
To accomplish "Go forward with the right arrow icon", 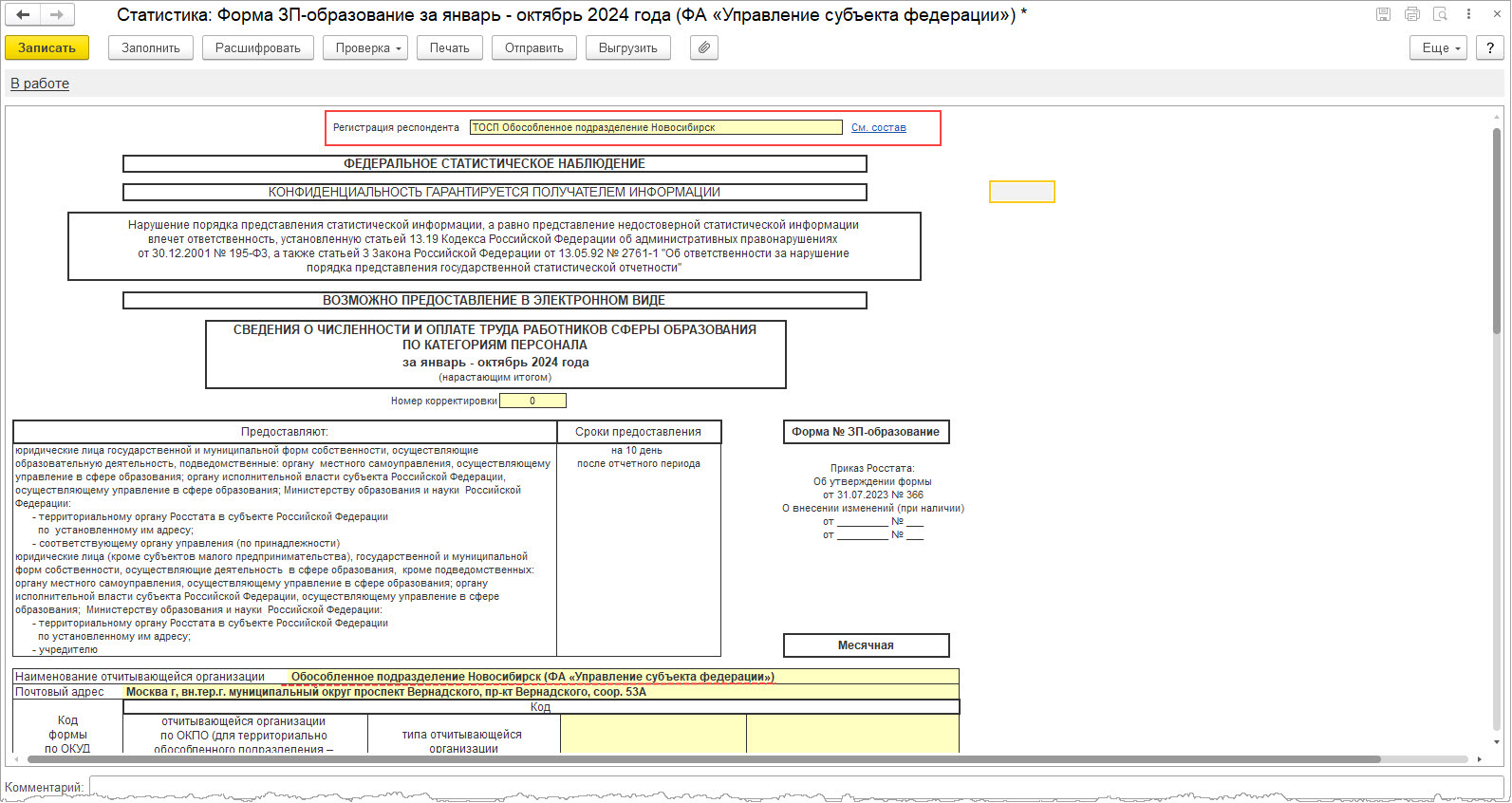I will tap(56, 14).
